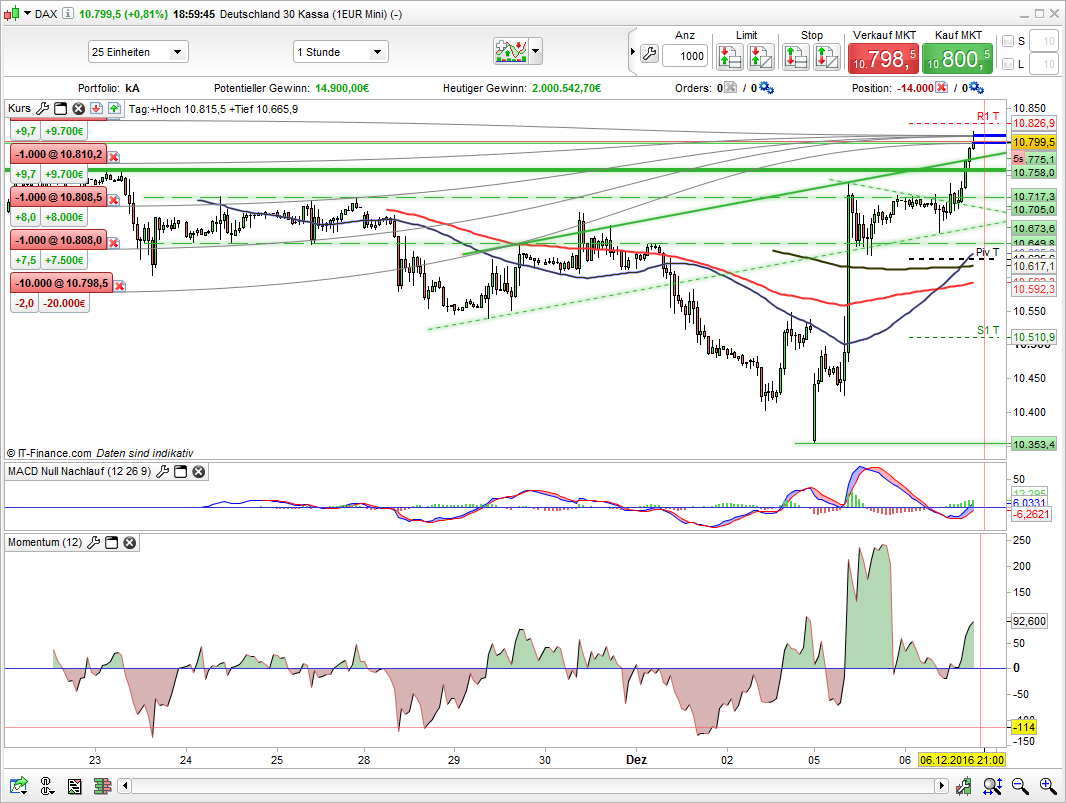Show DAX instrument info
The image size is (1066, 803).
click(x=68, y=14)
